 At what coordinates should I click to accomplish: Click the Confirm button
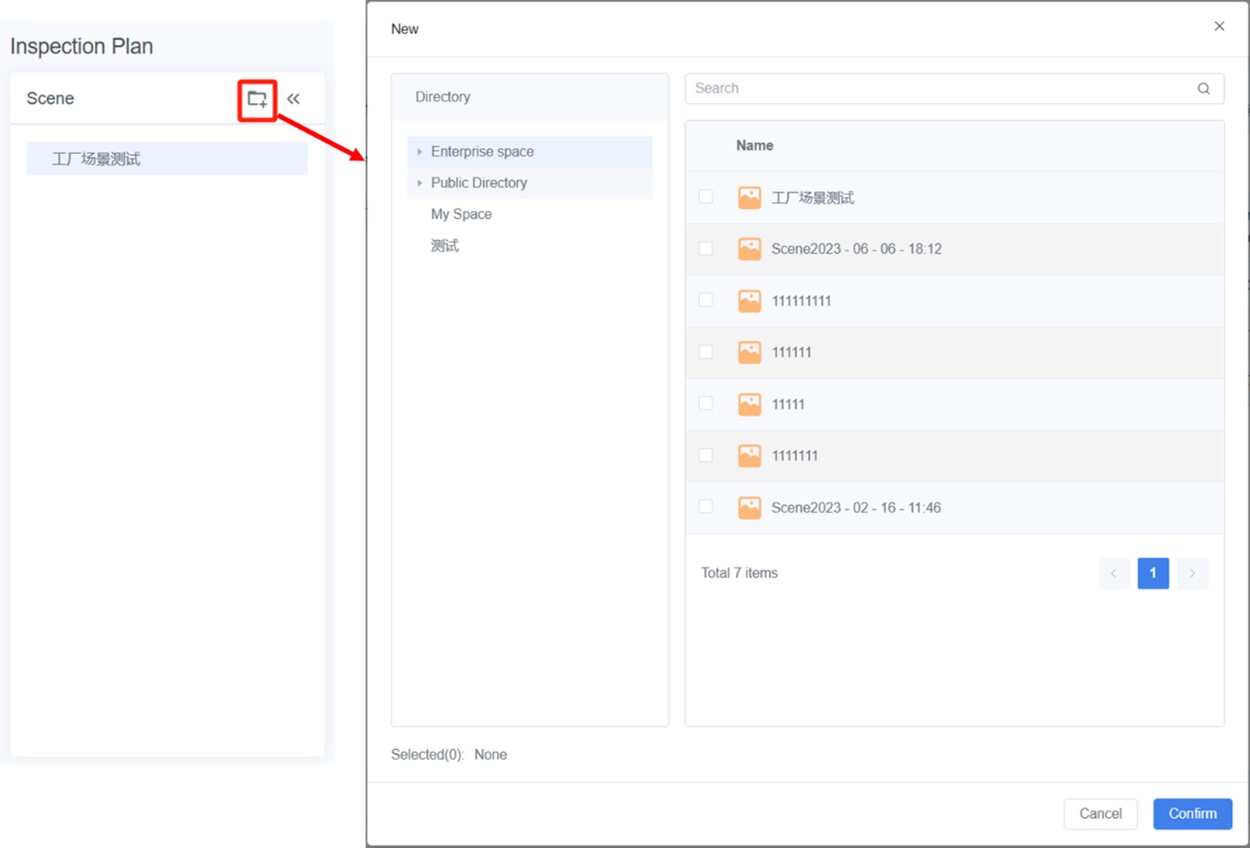pos(1192,814)
